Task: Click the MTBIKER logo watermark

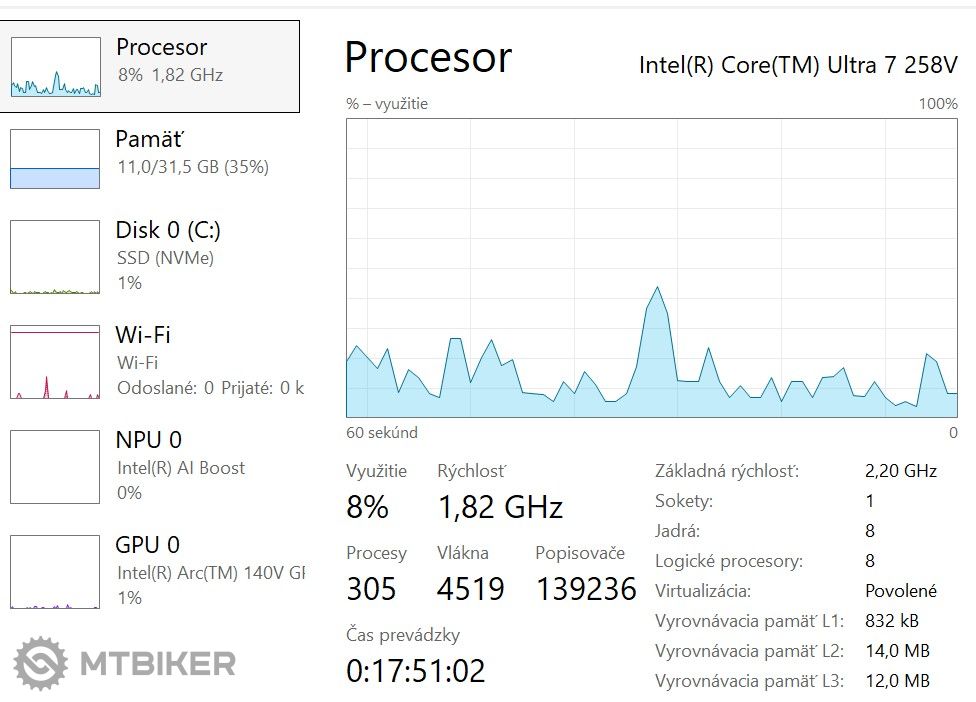Action: click(125, 662)
